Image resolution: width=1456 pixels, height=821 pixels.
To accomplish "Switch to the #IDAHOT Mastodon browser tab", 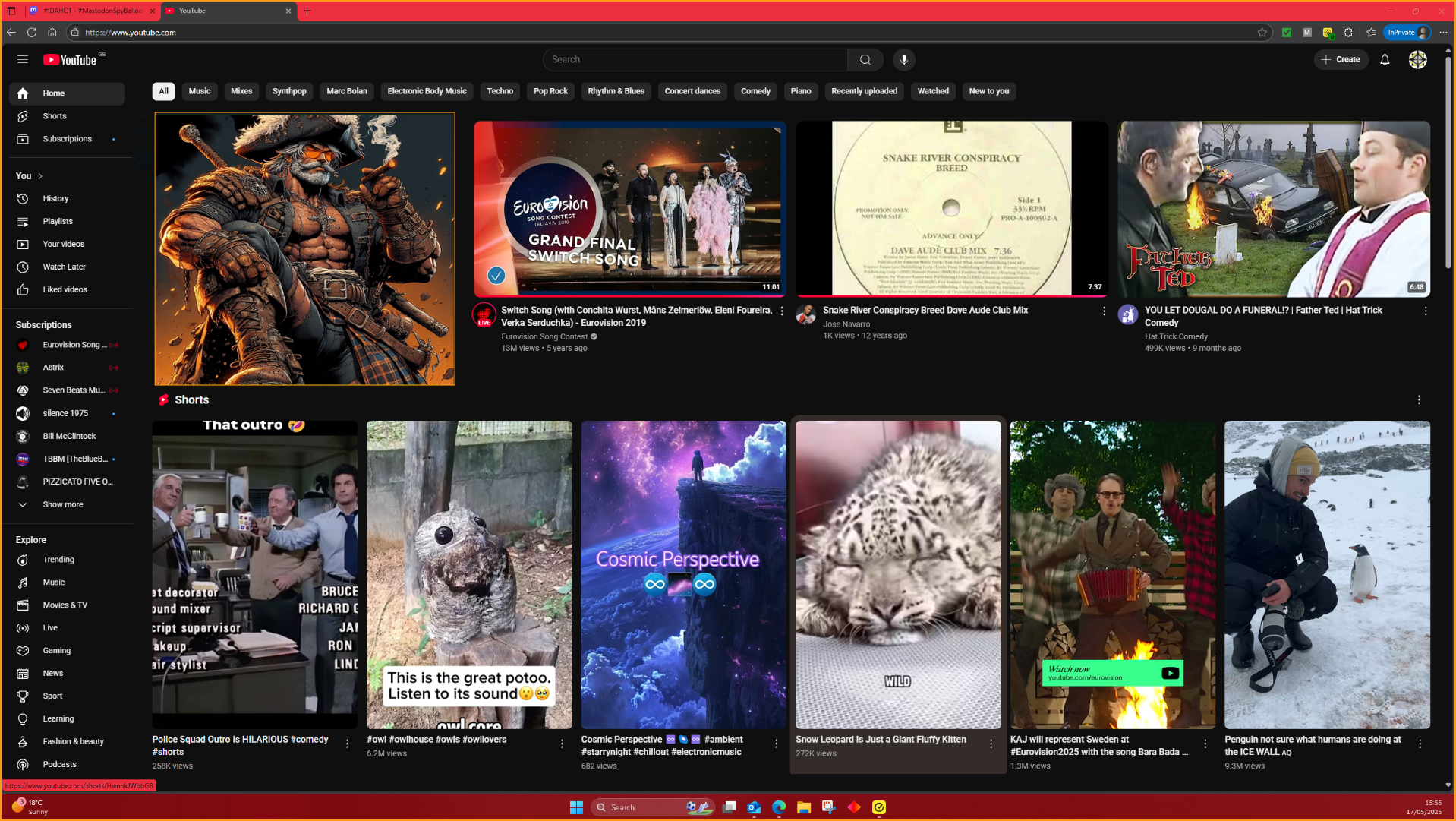I will (x=91, y=11).
